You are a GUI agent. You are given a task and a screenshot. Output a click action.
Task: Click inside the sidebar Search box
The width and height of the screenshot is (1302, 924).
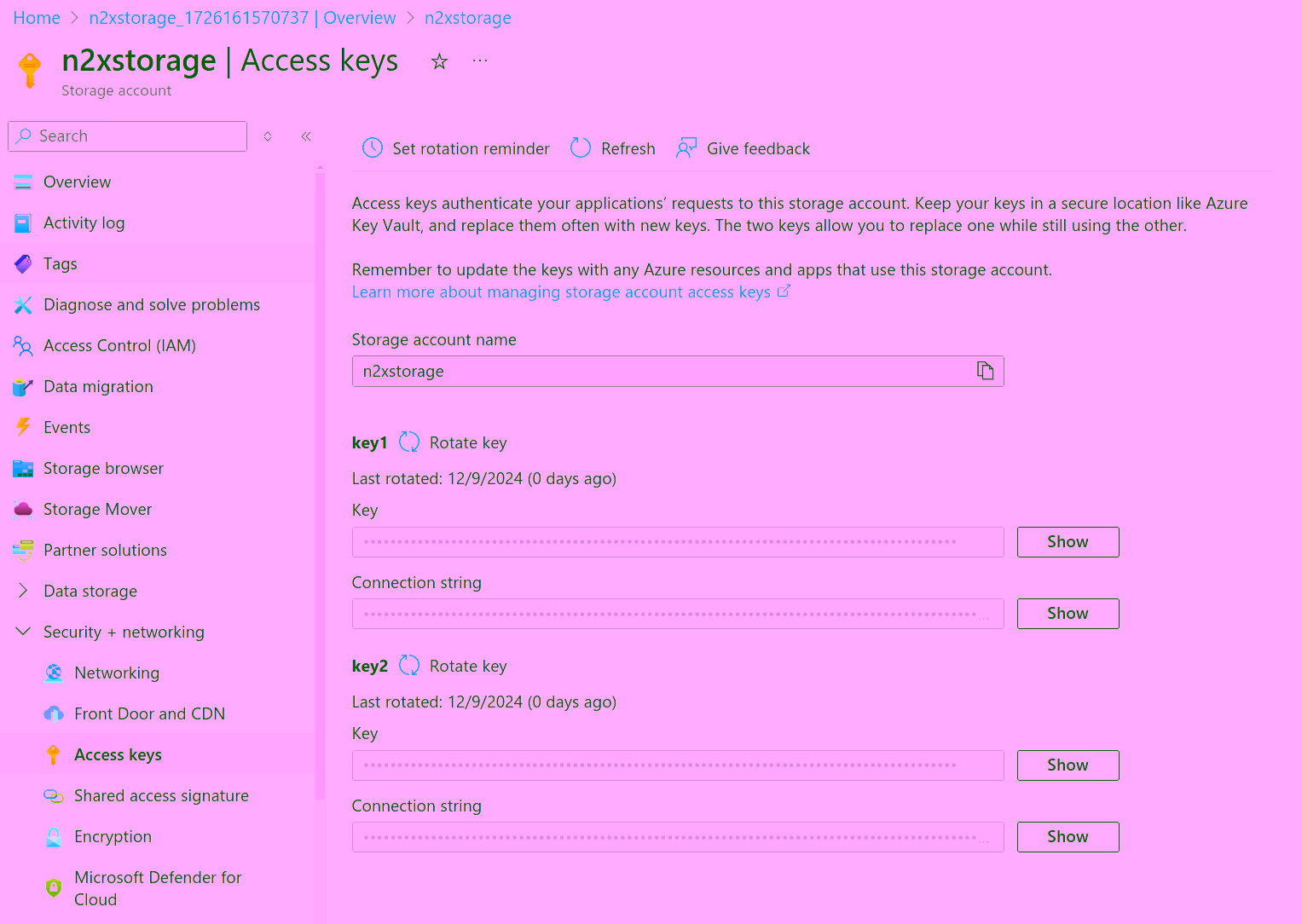click(x=126, y=136)
